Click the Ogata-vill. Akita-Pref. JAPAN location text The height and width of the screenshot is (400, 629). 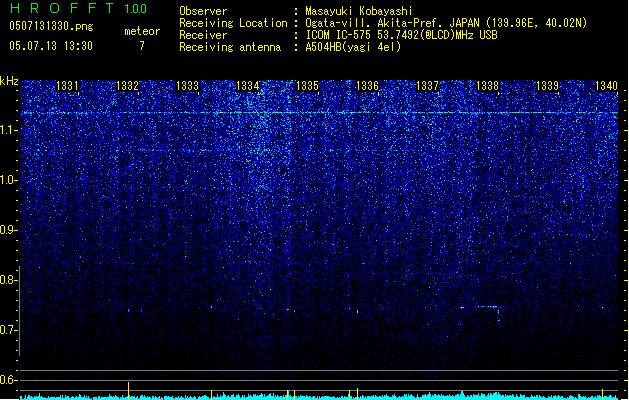(x=446, y=23)
